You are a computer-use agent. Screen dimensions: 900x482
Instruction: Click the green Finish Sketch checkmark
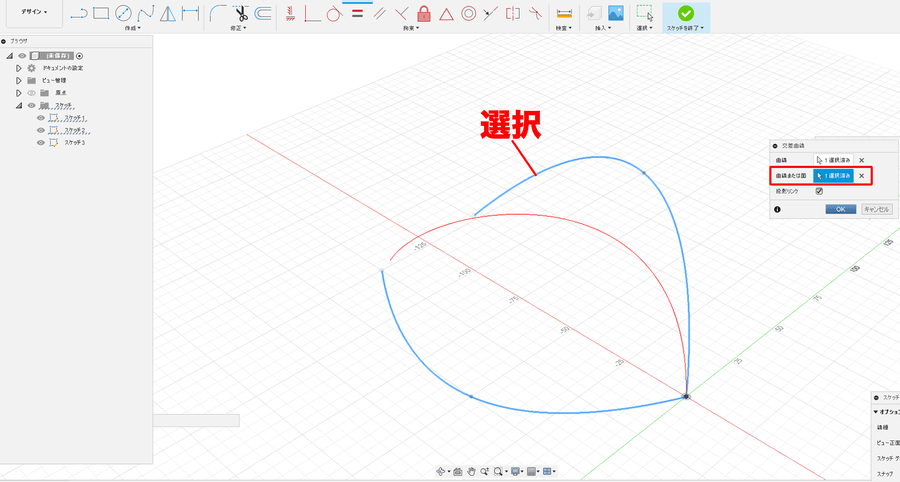685,13
